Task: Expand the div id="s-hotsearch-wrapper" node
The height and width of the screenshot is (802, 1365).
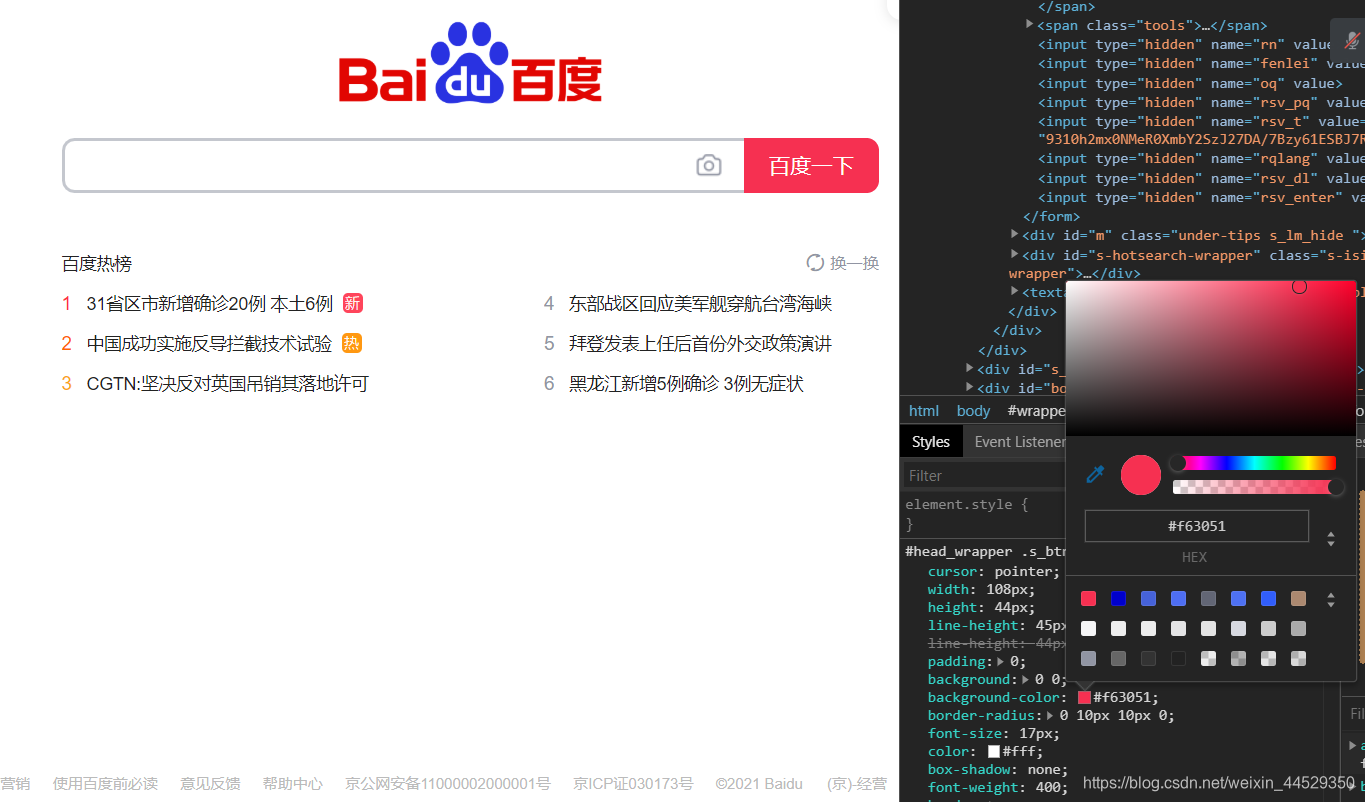Action: [1016, 255]
